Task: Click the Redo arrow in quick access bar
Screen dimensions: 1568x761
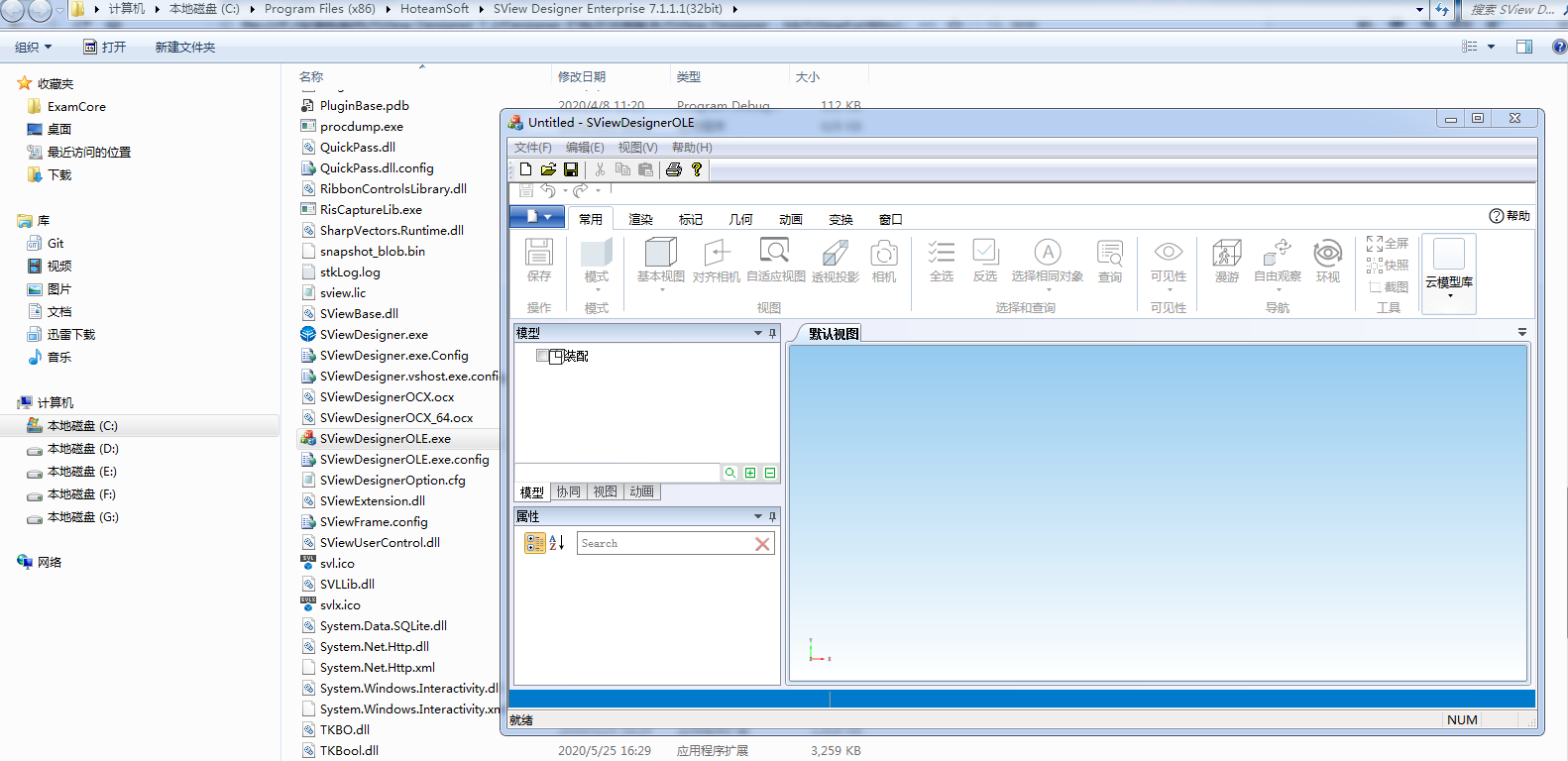Action: [581, 190]
